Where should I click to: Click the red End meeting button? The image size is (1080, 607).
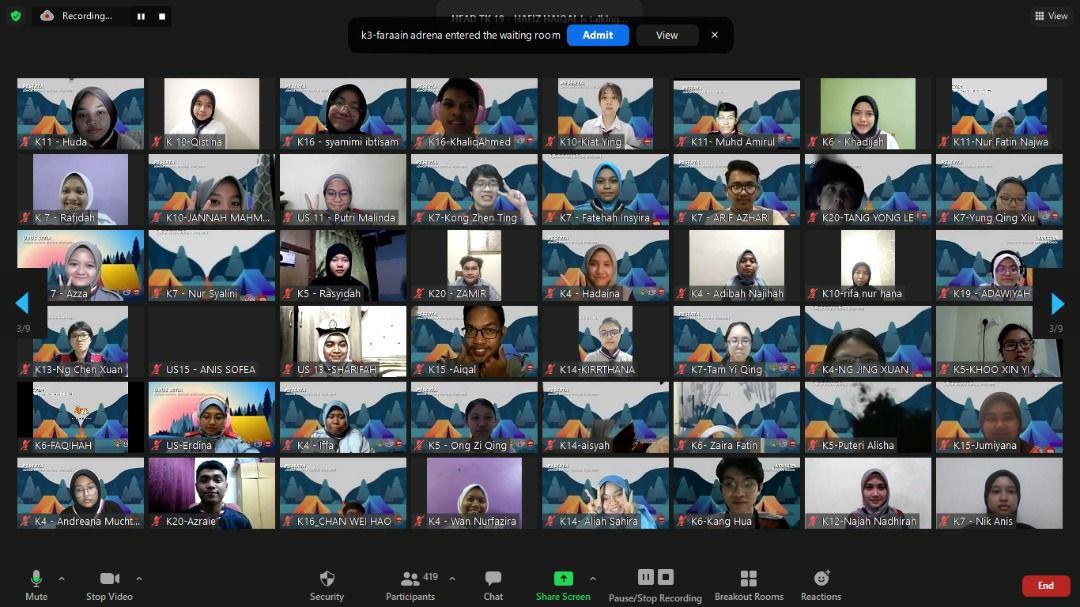click(1045, 586)
